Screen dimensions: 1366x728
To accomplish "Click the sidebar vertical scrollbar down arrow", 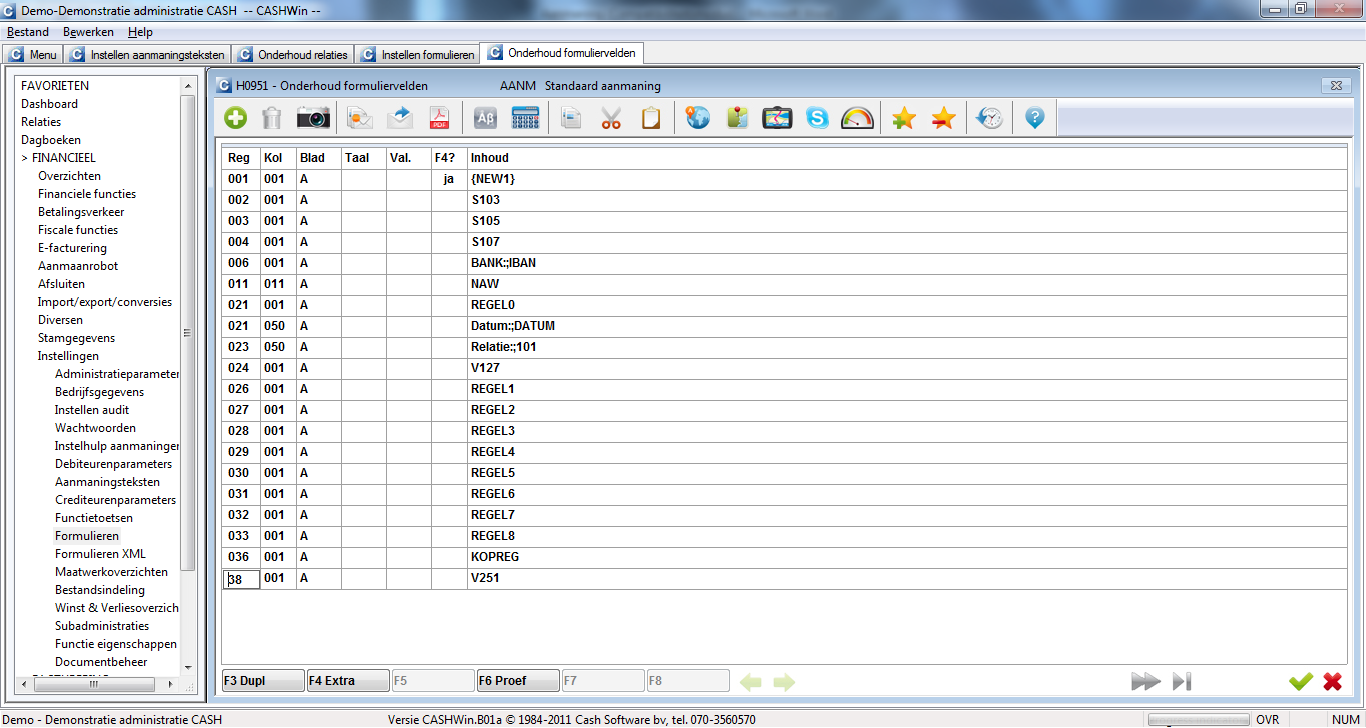I will point(187,666).
